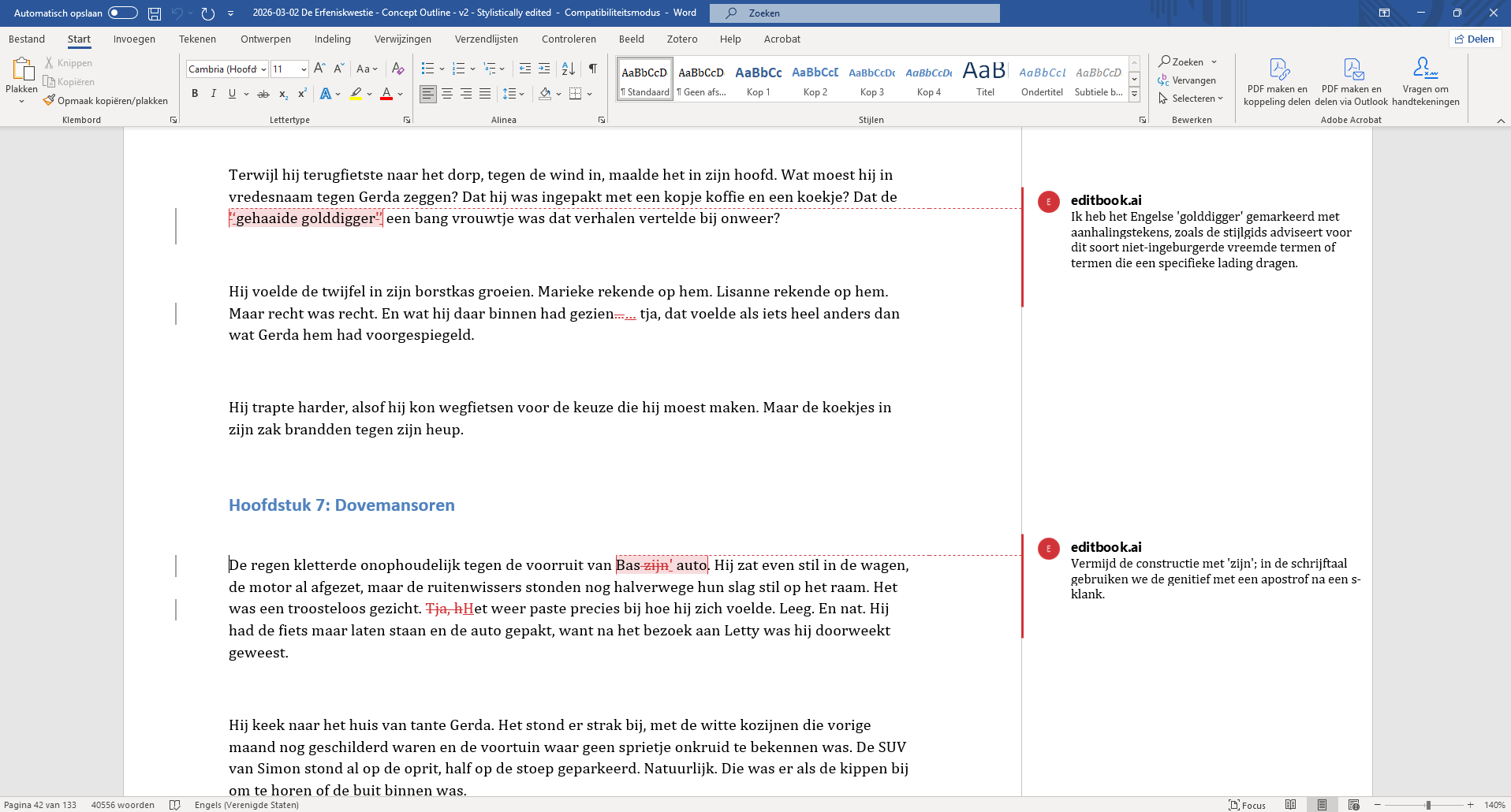The width and height of the screenshot is (1511, 812).
Task: Switch to the Invoegen tab
Action: point(134,39)
